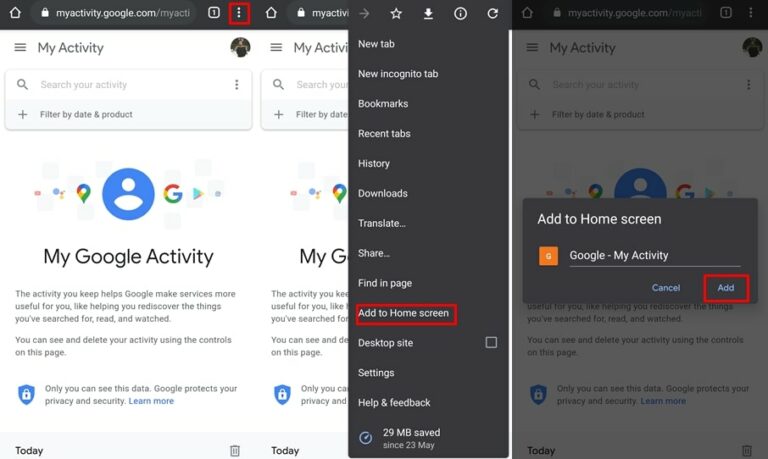
Task: Open page info icon in Chrome menu
Action: coord(460,13)
